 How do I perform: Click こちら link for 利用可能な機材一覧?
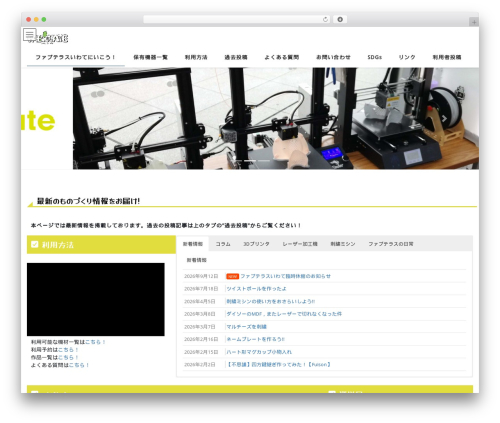click(x=95, y=342)
